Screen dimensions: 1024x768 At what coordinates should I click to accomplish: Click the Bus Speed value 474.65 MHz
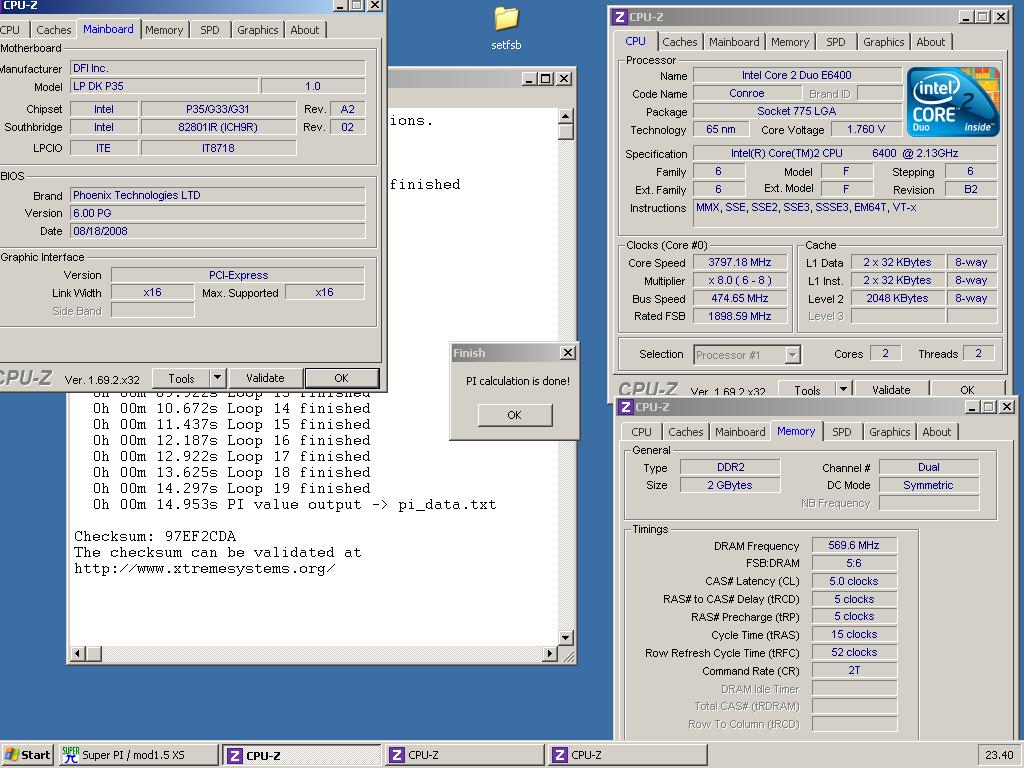point(740,298)
